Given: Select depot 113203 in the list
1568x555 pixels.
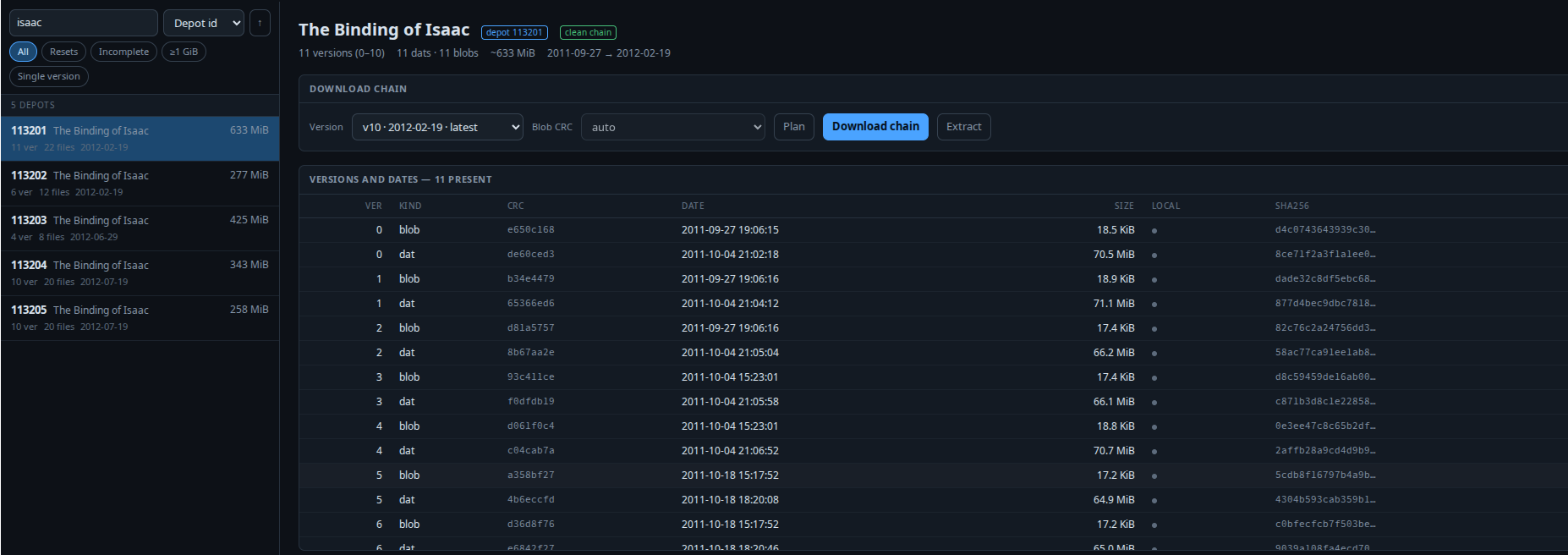Looking at the screenshot, I should (x=140, y=228).
